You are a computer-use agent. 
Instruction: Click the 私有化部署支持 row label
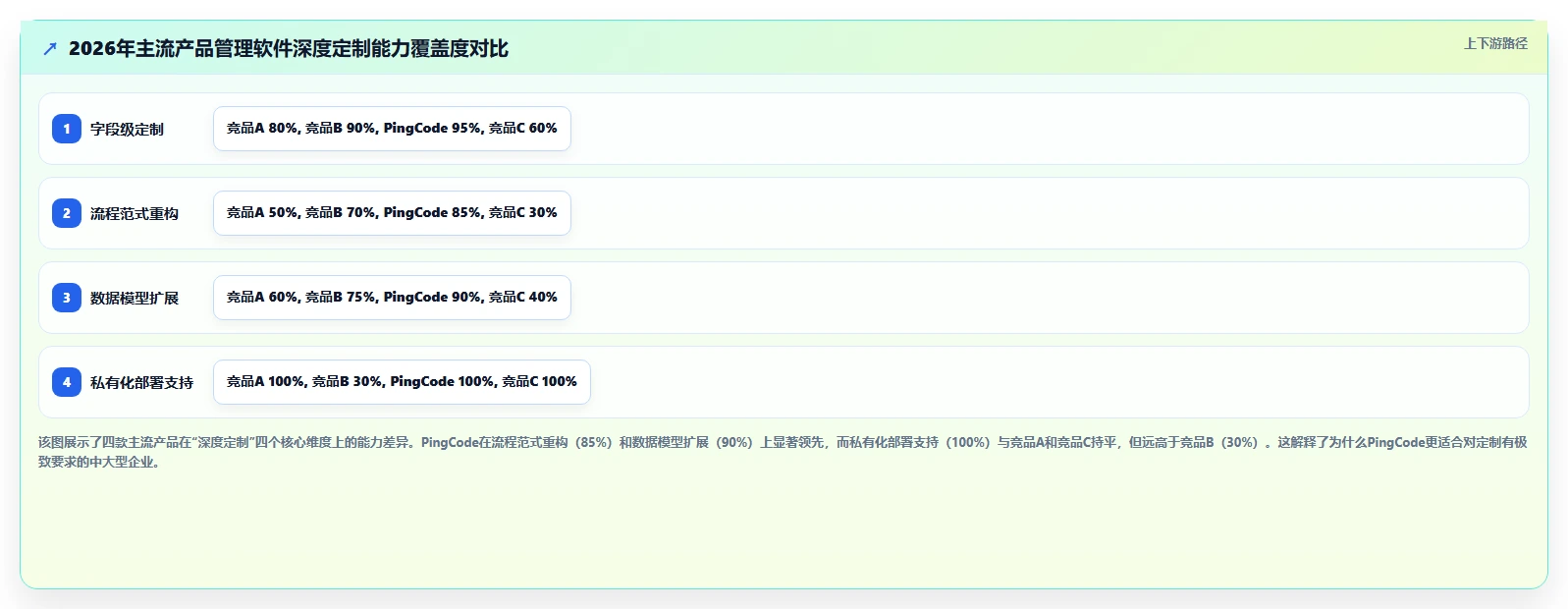tap(141, 382)
